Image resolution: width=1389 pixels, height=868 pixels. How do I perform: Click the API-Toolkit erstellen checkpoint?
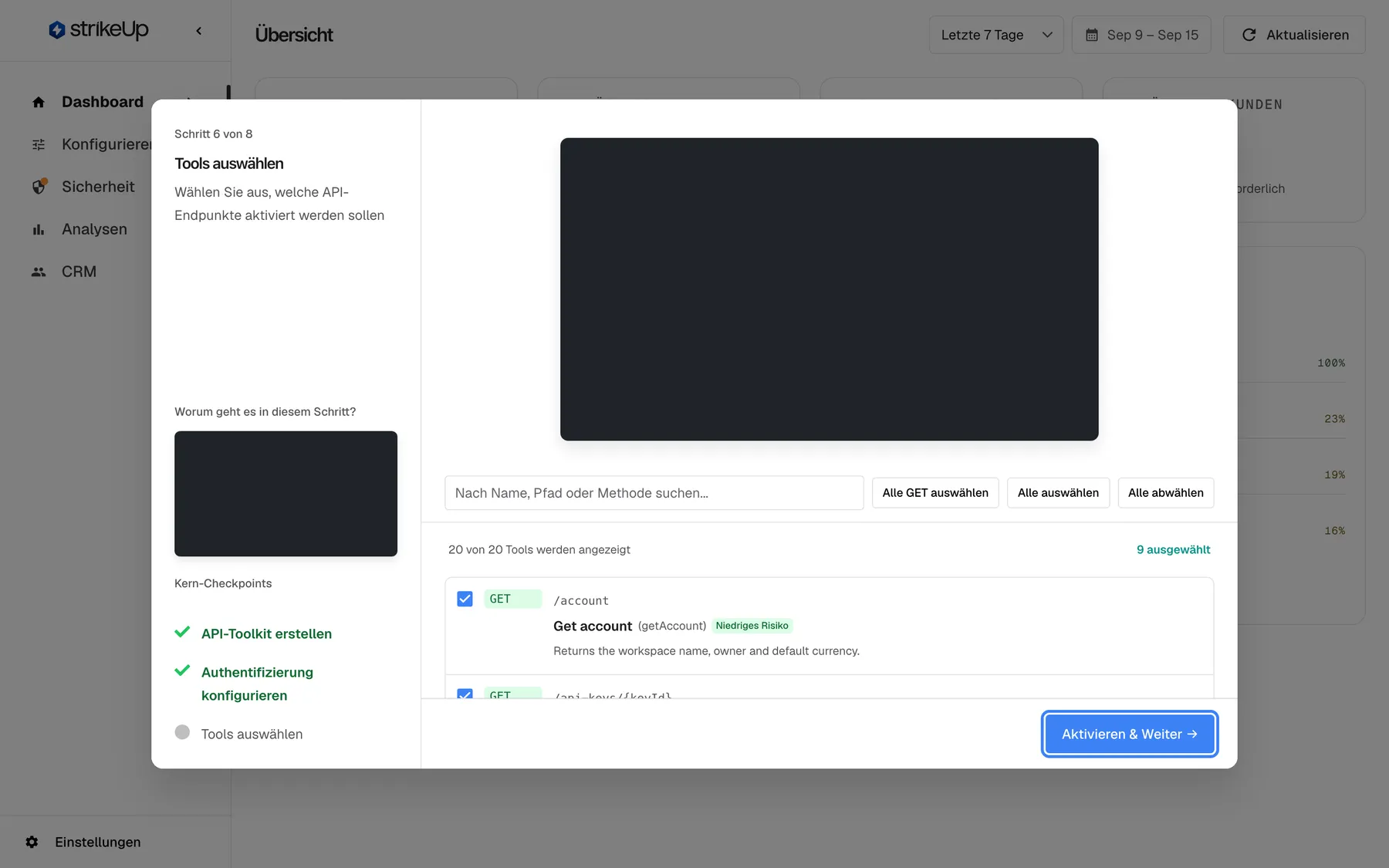(266, 633)
